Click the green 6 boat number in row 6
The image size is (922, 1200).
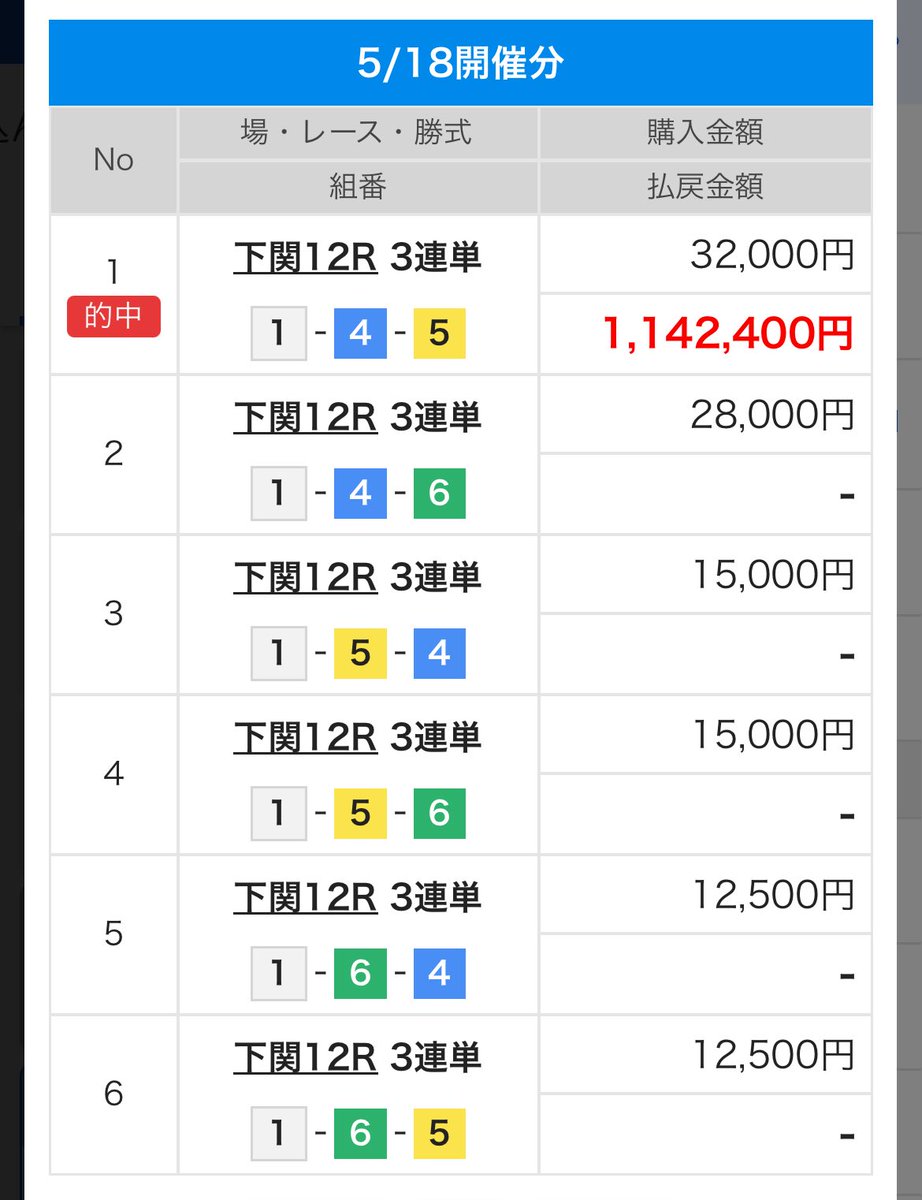(360, 1133)
